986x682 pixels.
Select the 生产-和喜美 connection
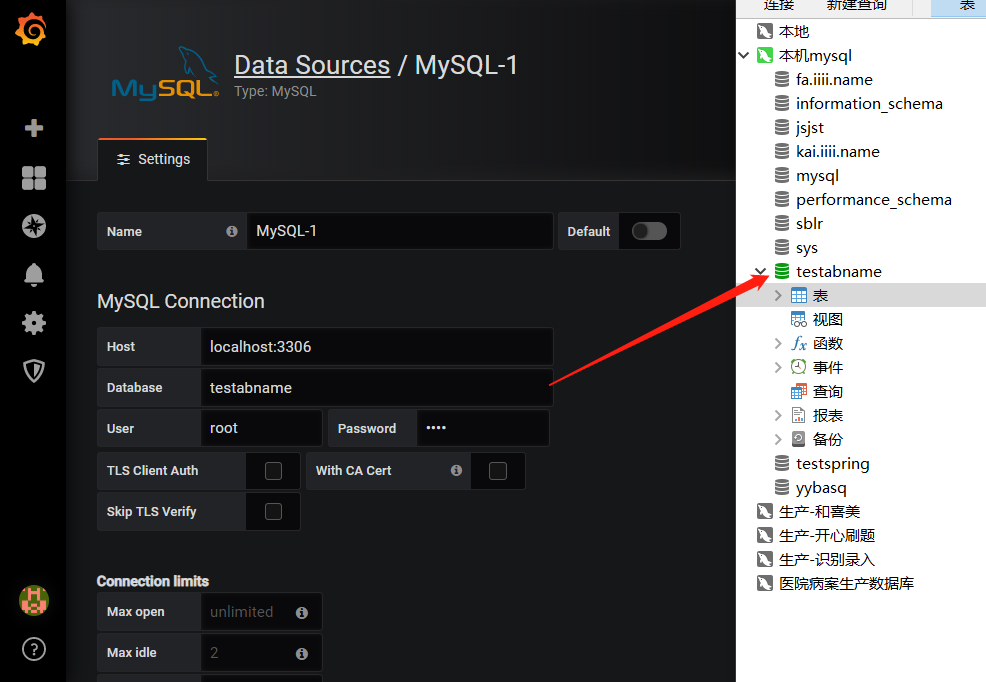819,512
